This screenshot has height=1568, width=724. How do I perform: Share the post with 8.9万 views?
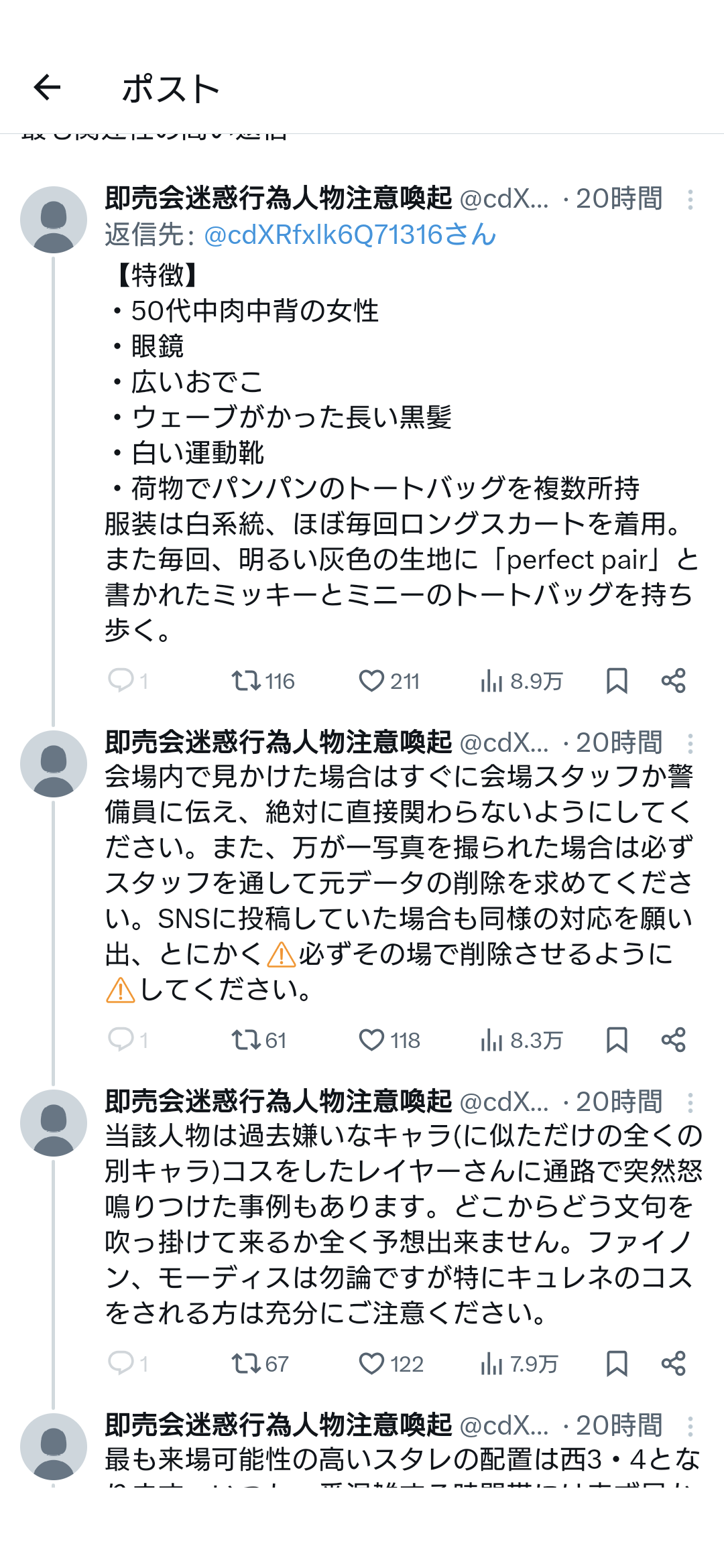pos(673,681)
